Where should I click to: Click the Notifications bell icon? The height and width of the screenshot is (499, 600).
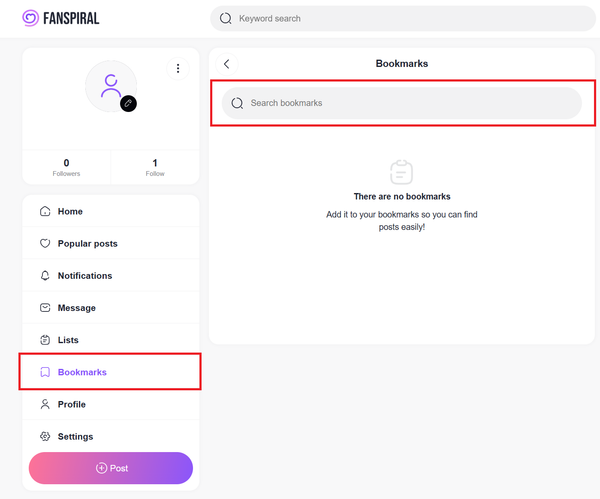coord(45,276)
